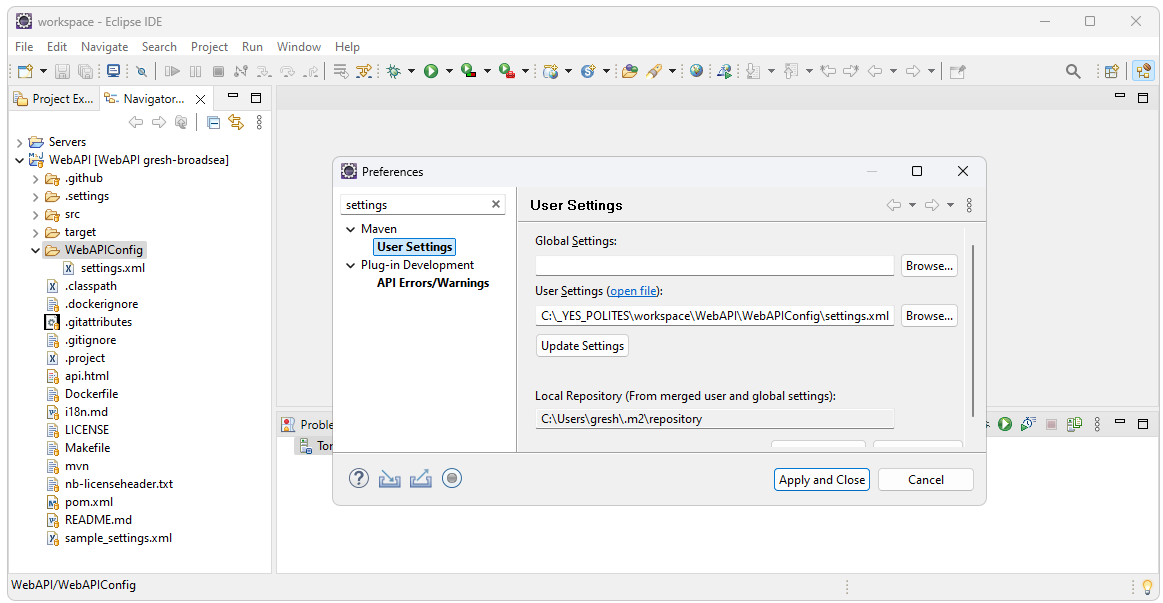This screenshot has height=603, width=1163.
Task: Click the open file link
Action: [x=633, y=291]
